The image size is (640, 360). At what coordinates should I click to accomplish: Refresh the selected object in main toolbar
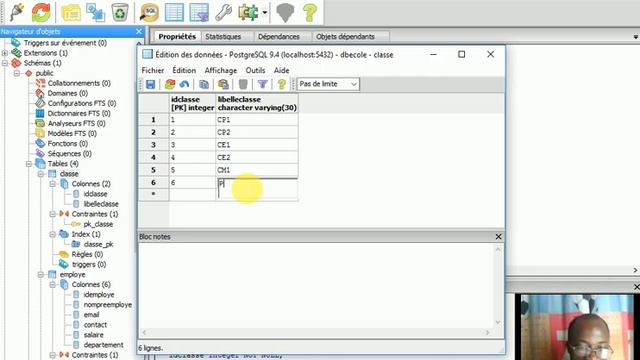click(x=41, y=12)
